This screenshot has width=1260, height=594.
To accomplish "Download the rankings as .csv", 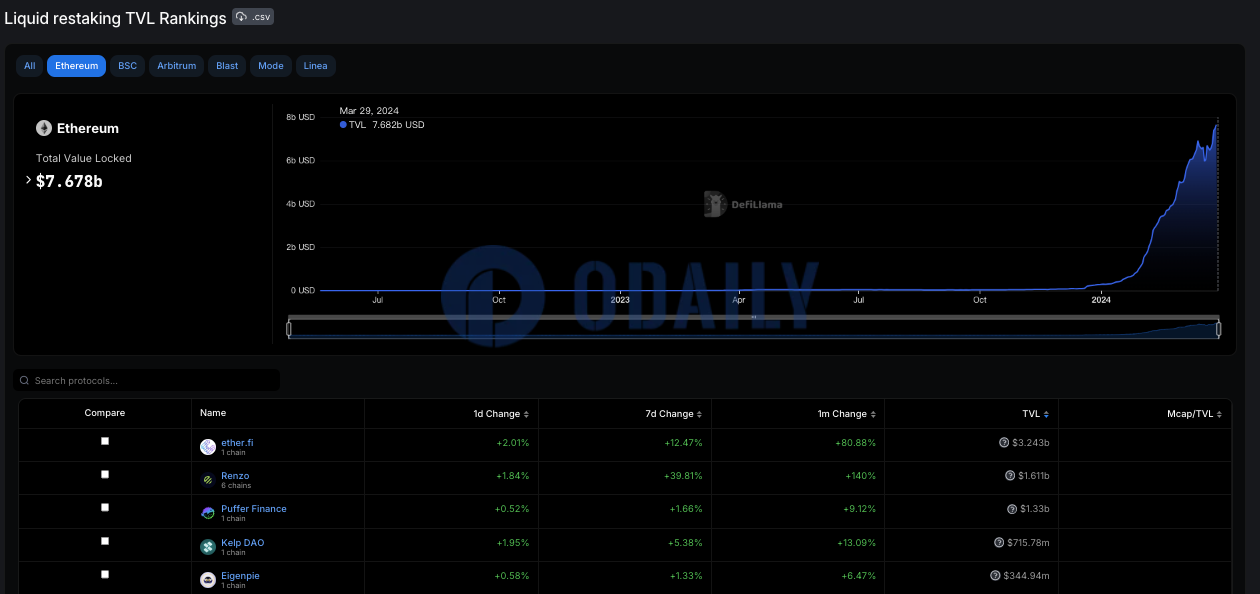I will coord(253,17).
